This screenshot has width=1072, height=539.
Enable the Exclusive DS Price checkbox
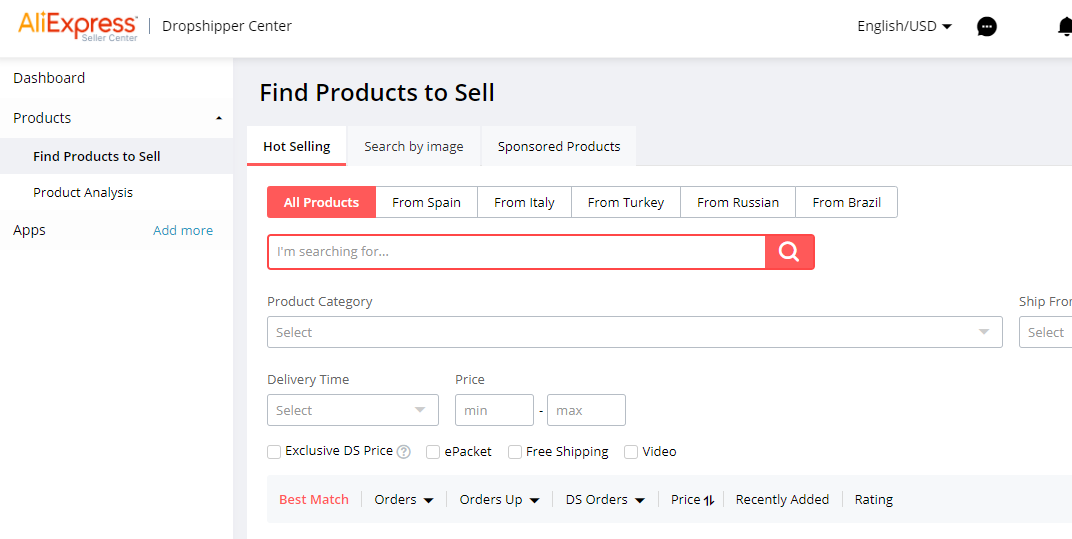click(x=274, y=451)
